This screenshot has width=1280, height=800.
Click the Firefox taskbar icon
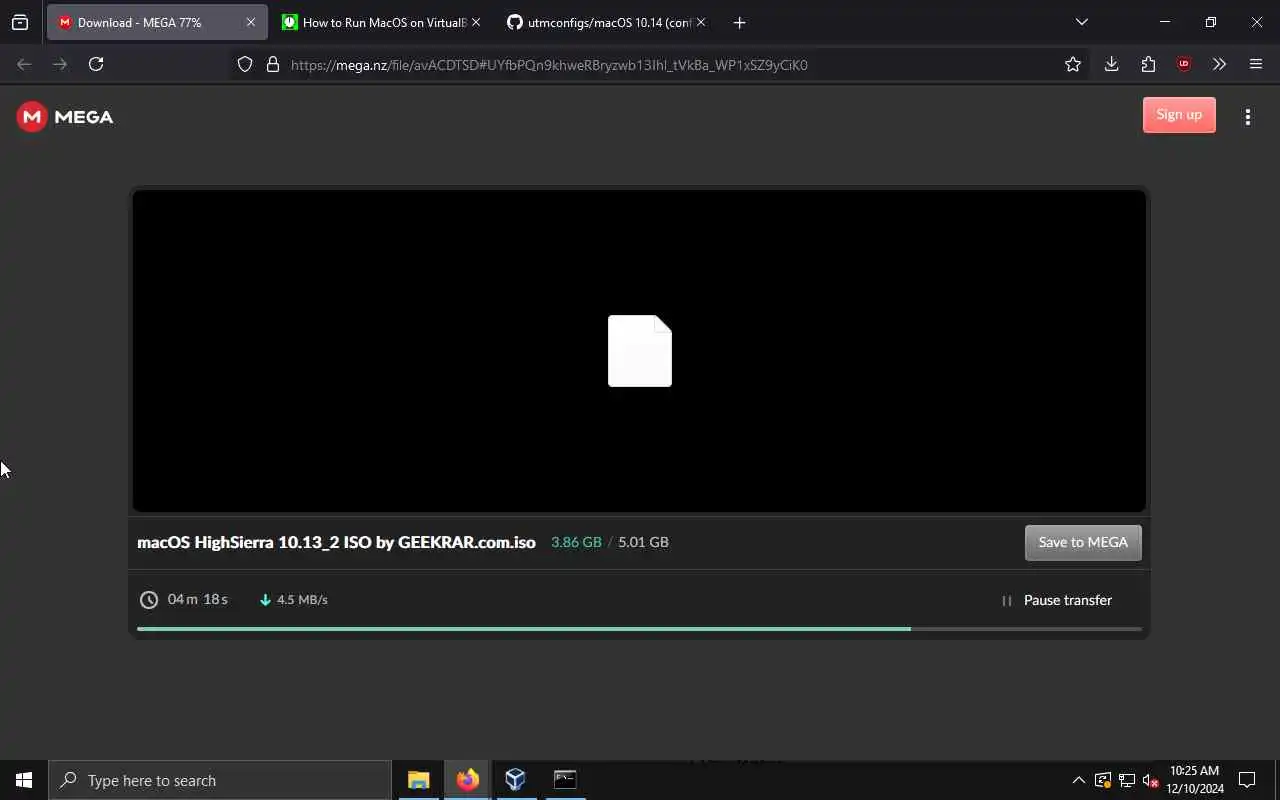coord(467,780)
